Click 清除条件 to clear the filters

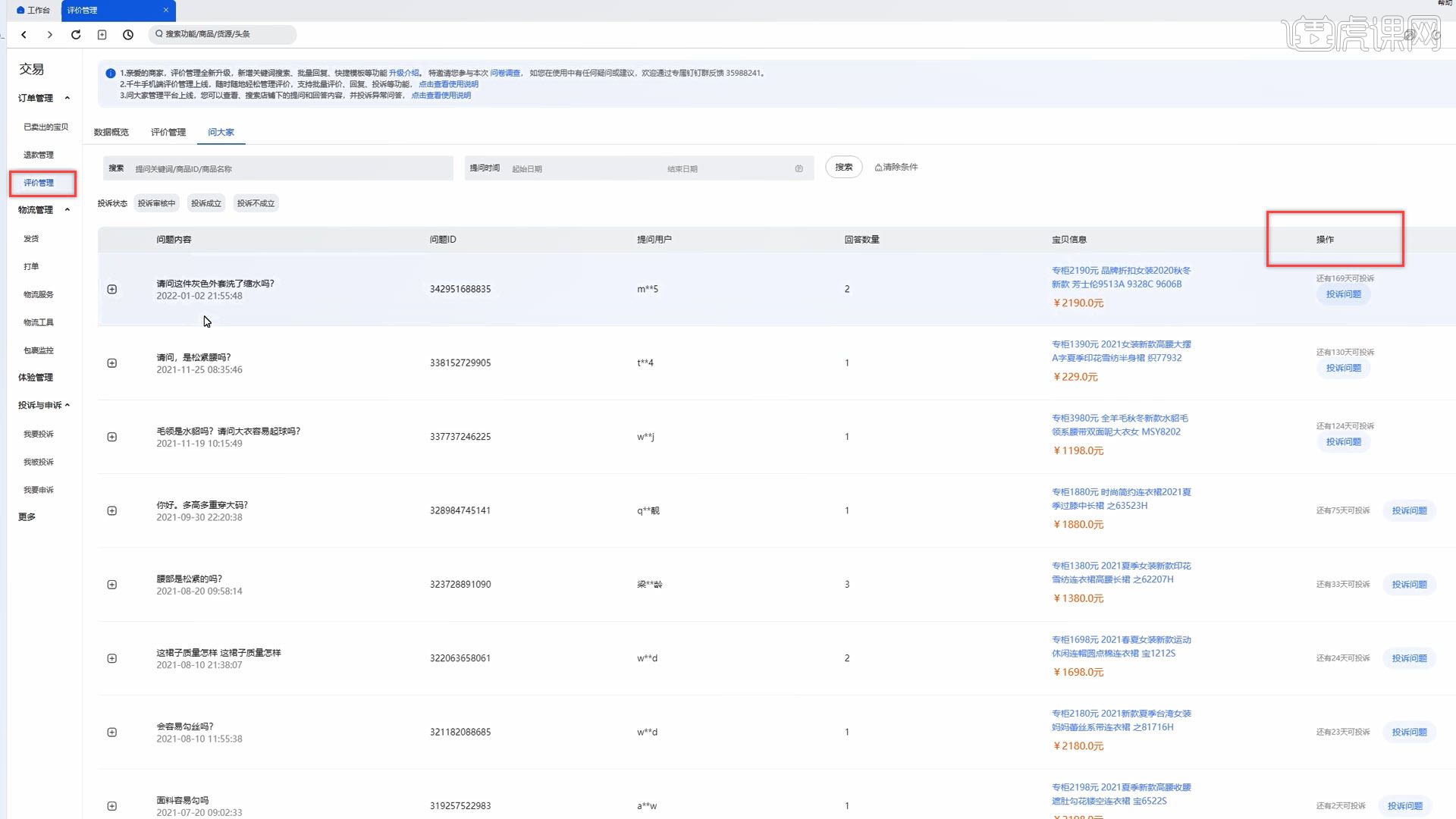[x=896, y=168]
